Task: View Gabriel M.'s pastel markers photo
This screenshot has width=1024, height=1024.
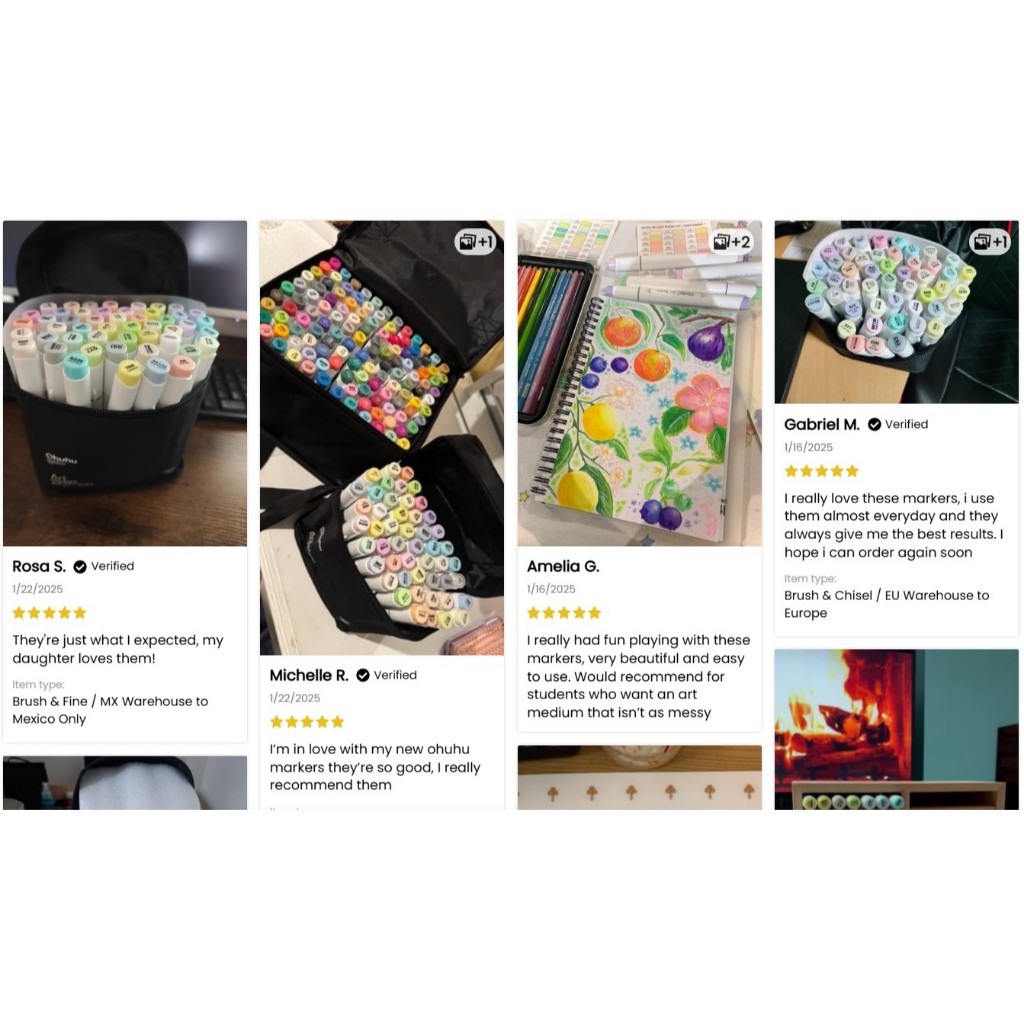Action: pos(897,312)
